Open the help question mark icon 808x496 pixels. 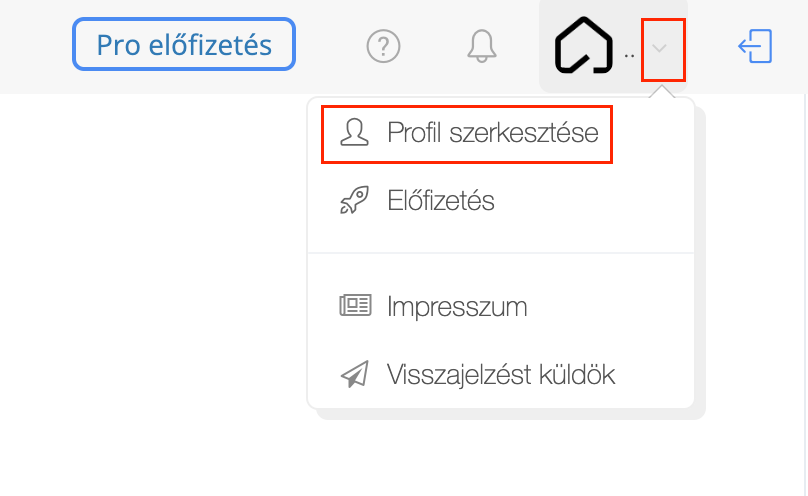[x=383, y=46]
